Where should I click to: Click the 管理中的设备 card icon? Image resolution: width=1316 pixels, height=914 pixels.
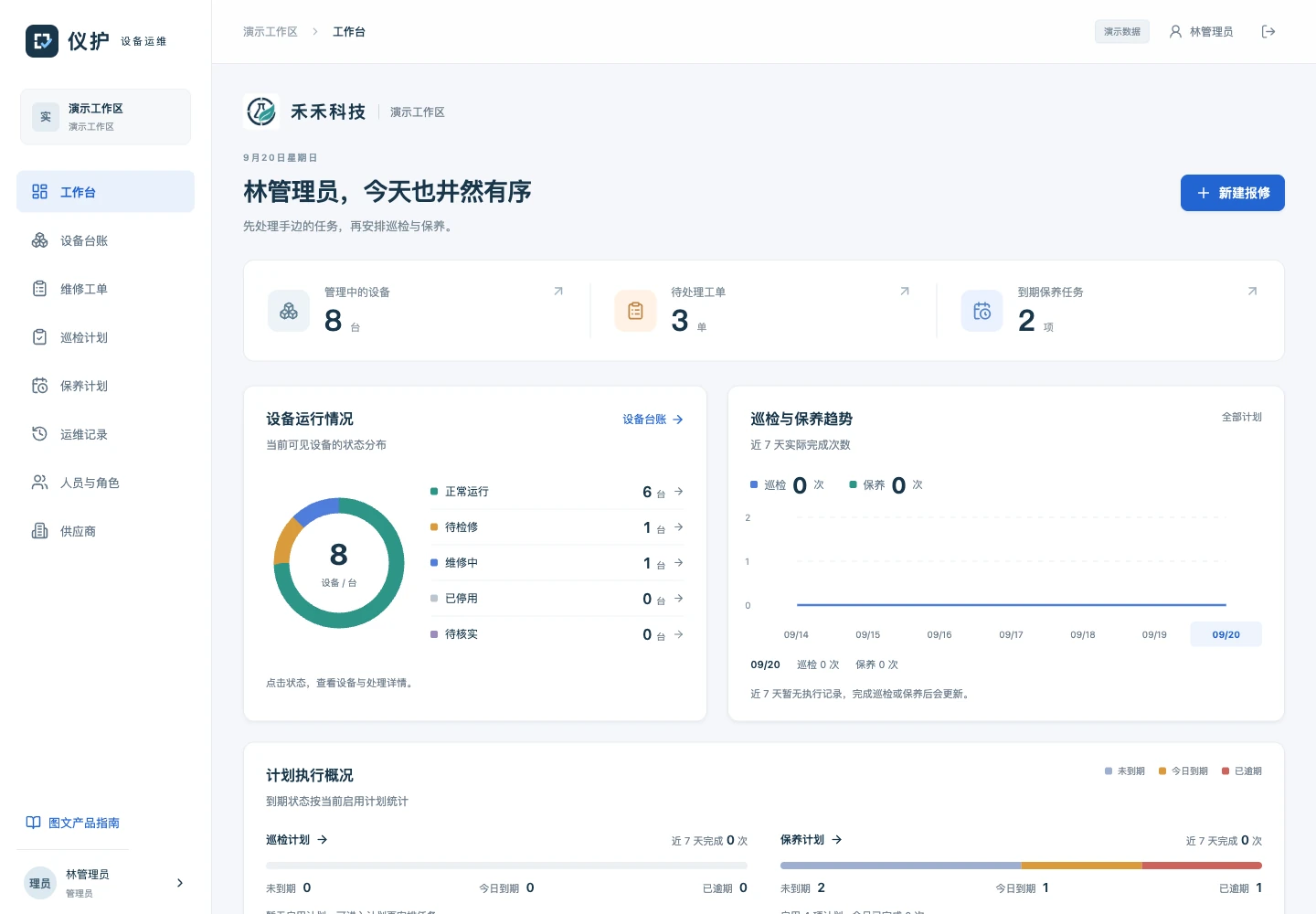(289, 311)
